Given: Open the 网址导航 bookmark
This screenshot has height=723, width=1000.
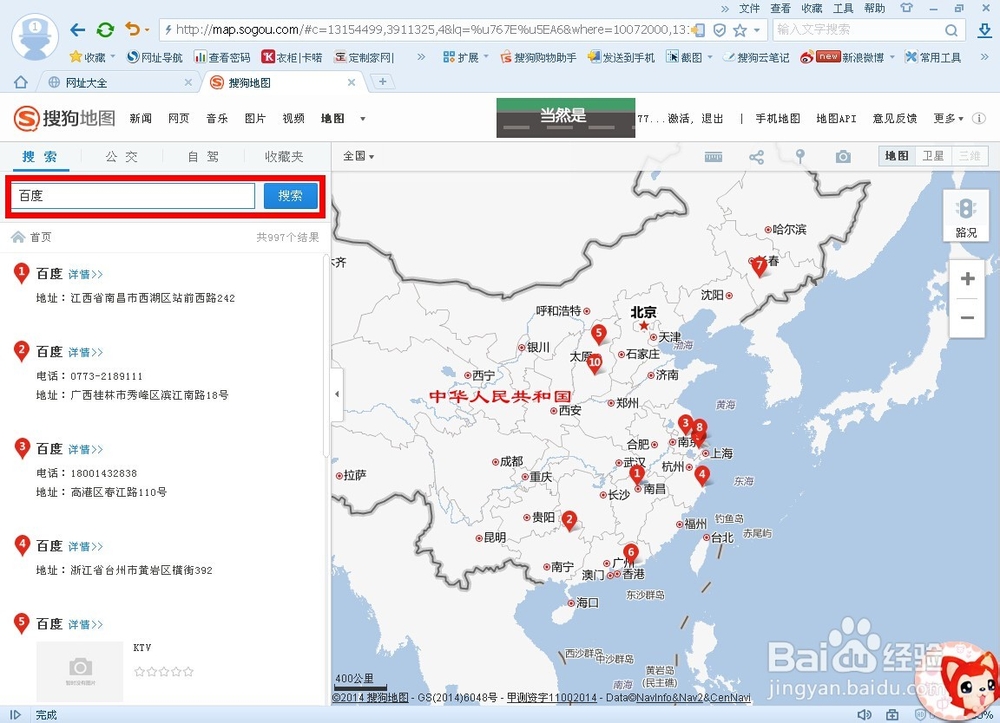Looking at the screenshot, I should (155, 57).
